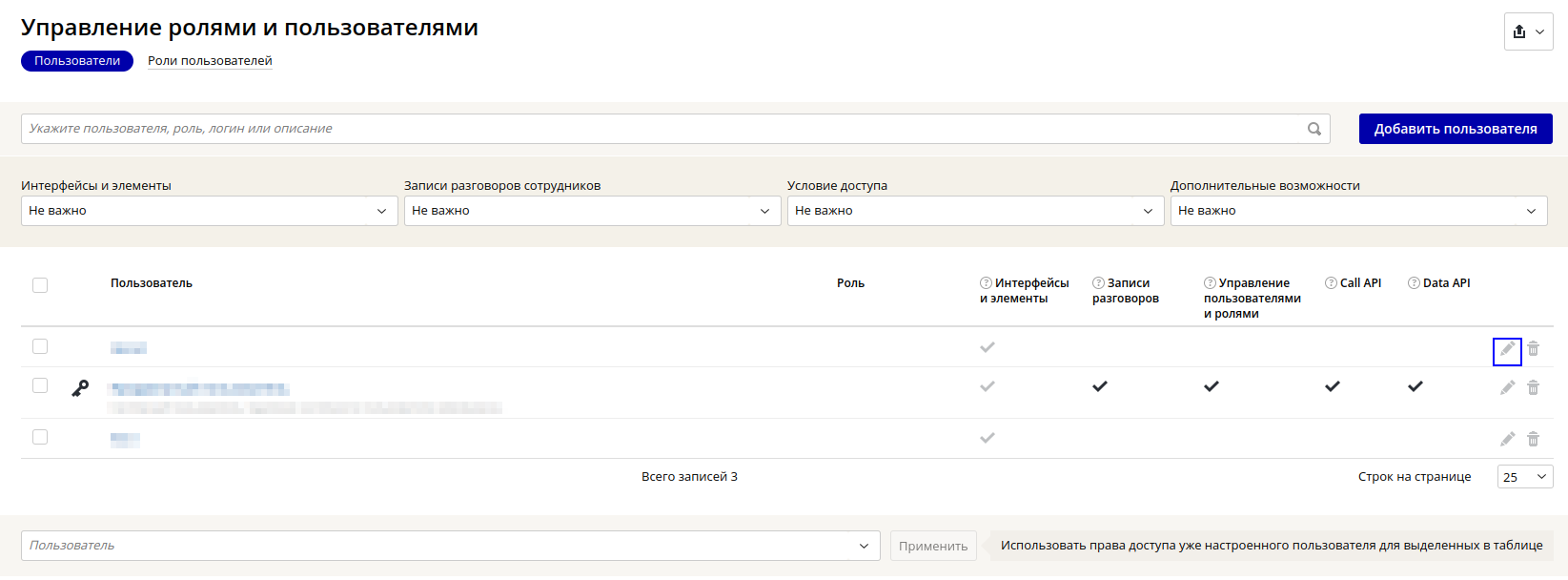Delete the first user with the trash icon

coord(1533,349)
